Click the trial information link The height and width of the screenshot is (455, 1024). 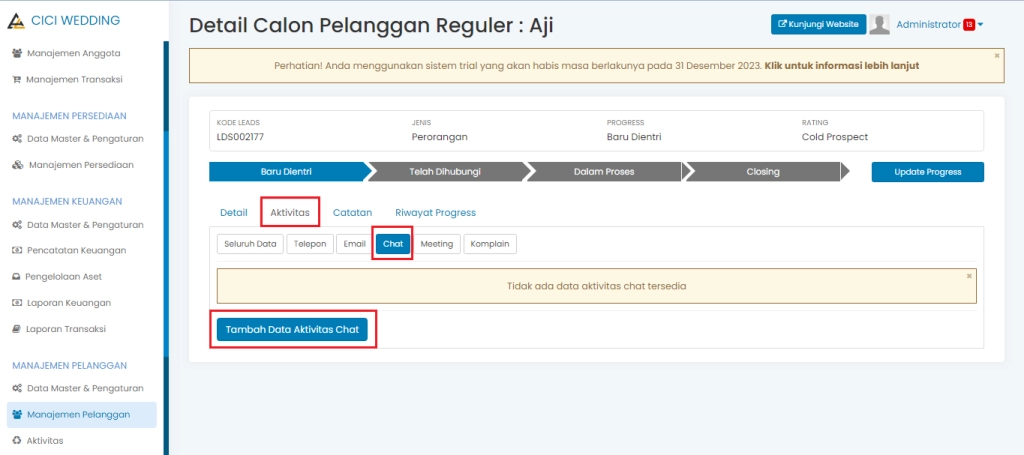pyautogui.click(x=841, y=66)
